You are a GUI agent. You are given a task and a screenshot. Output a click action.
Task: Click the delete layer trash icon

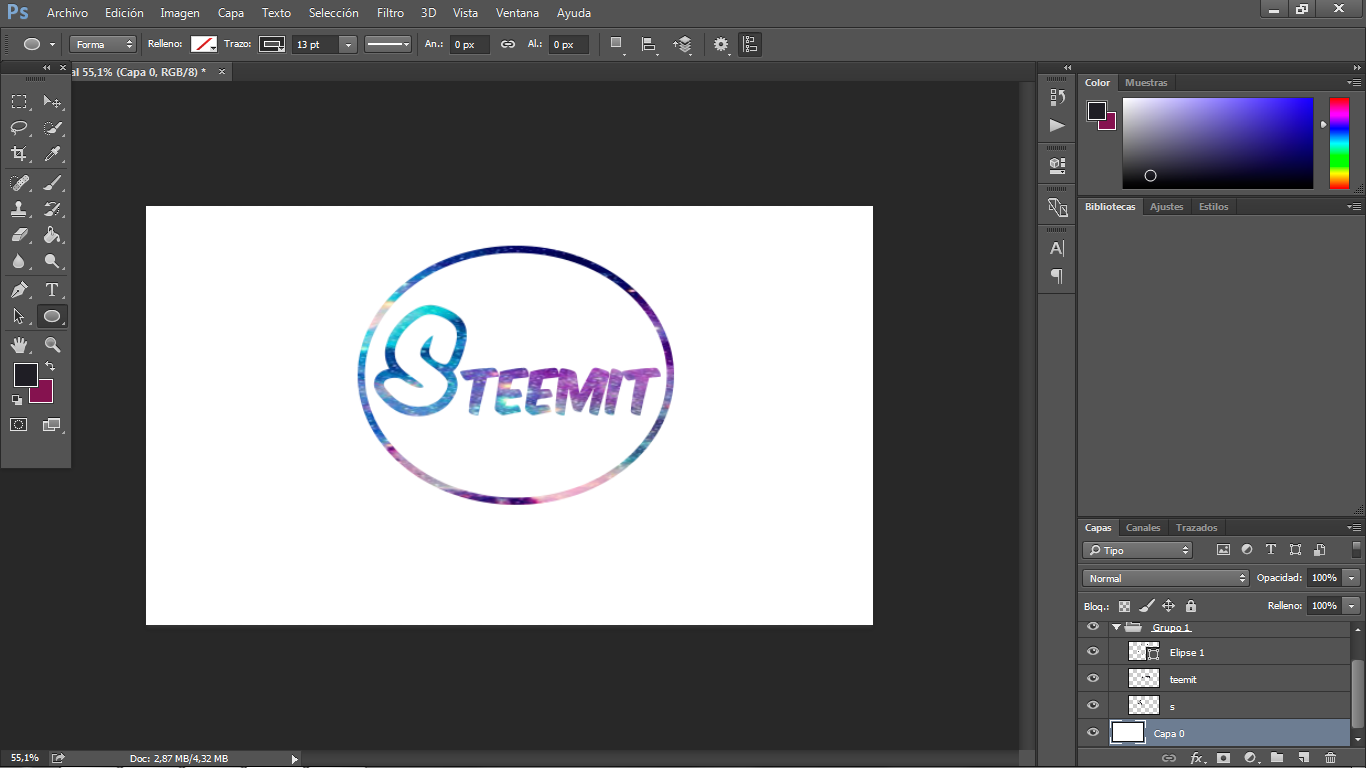pos(1330,759)
